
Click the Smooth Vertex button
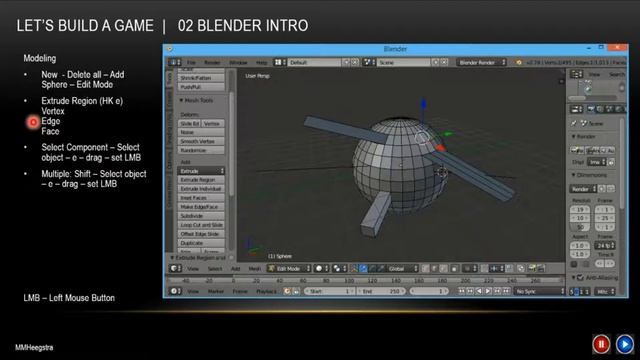[x=201, y=141]
